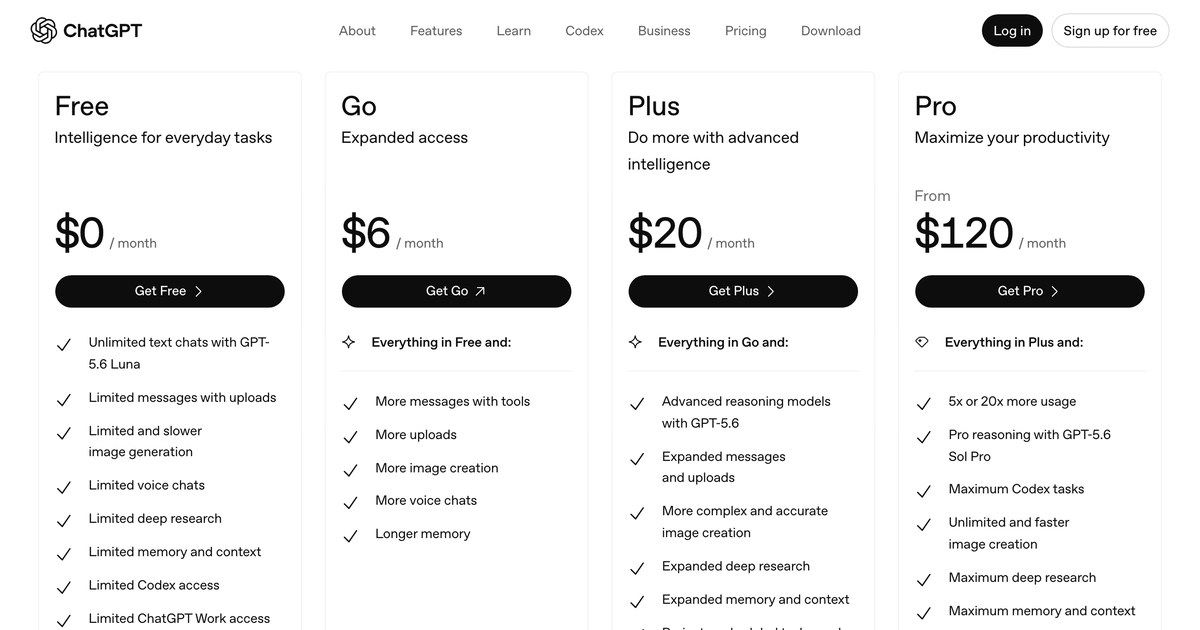Viewport: 1200px width, 630px height.
Task: Open the Features menu in the navigation
Action: click(436, 31)
